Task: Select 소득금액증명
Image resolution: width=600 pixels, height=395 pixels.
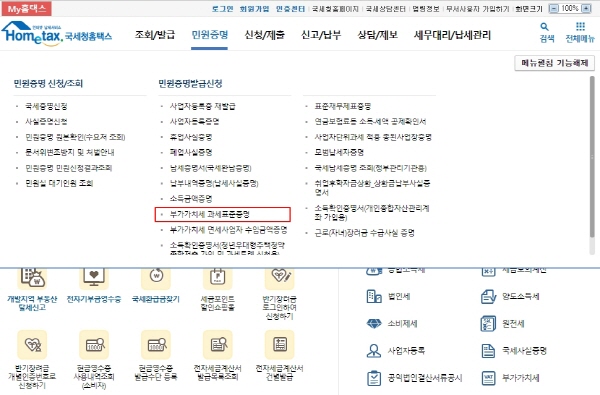Action: pos(191,199)
